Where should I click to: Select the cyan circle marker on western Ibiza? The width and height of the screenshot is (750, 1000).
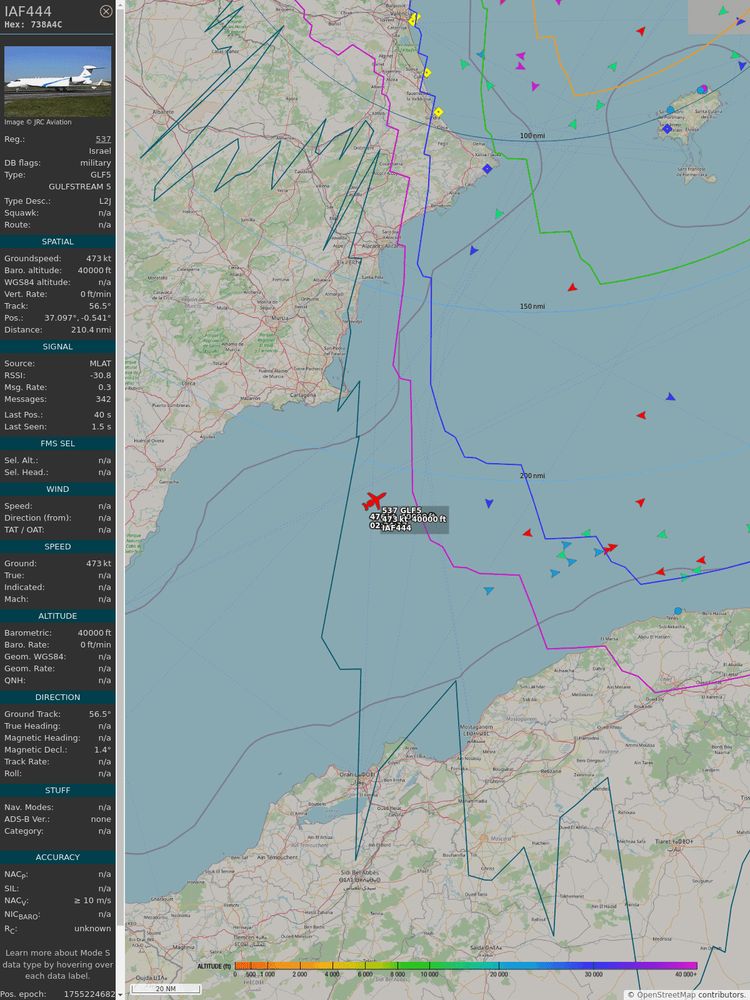click(x=670, y=110)
